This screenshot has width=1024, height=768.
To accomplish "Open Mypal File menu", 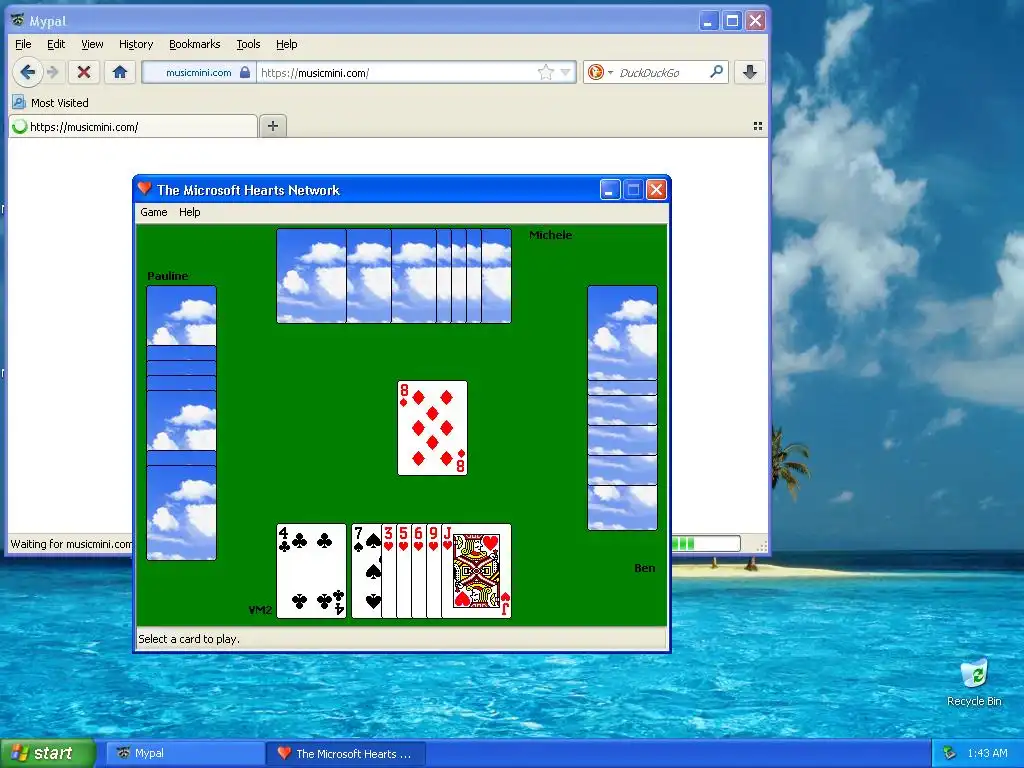I will pyautogui.click(x=23, y=44).
